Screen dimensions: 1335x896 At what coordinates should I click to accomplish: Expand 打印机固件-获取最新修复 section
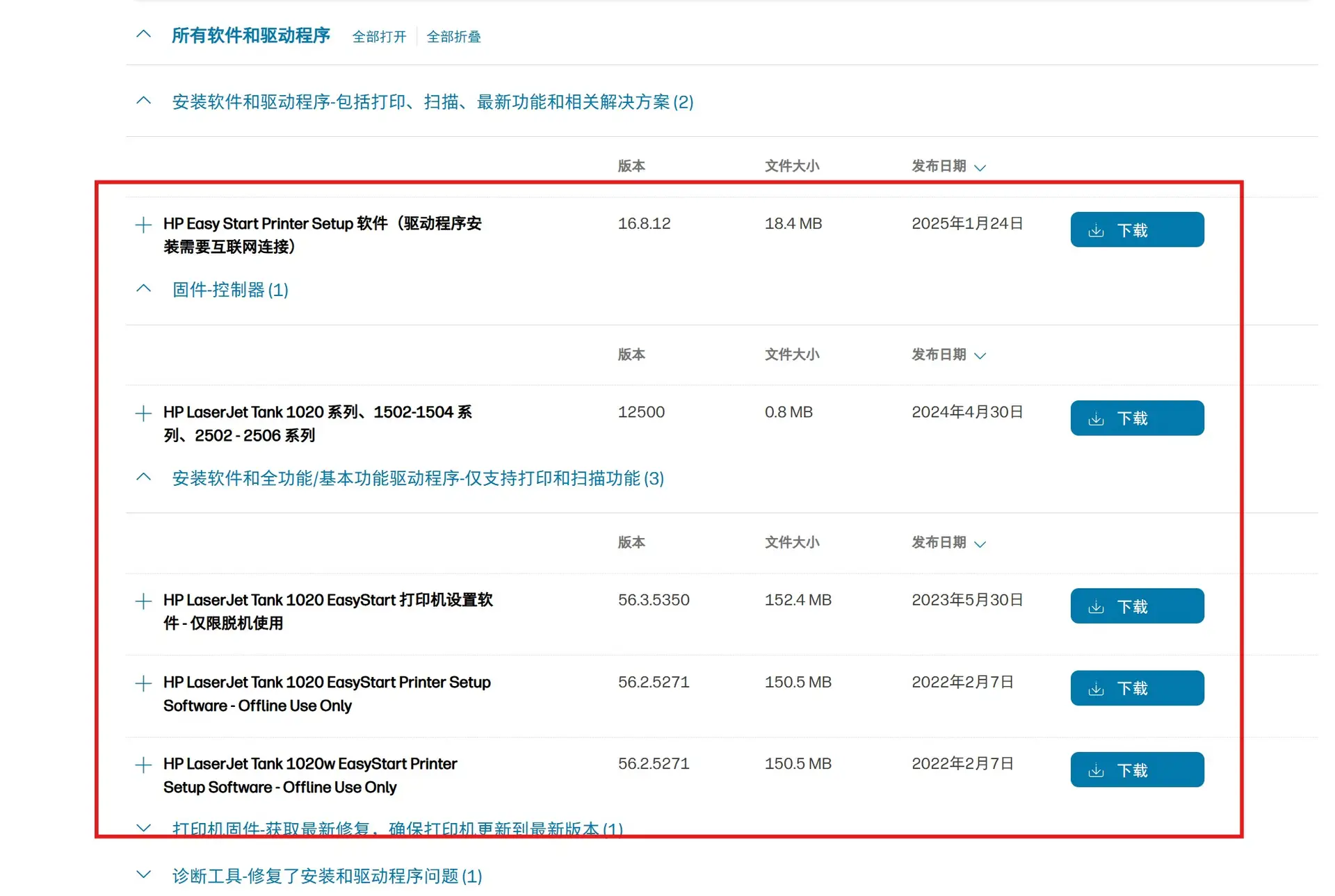143,828
